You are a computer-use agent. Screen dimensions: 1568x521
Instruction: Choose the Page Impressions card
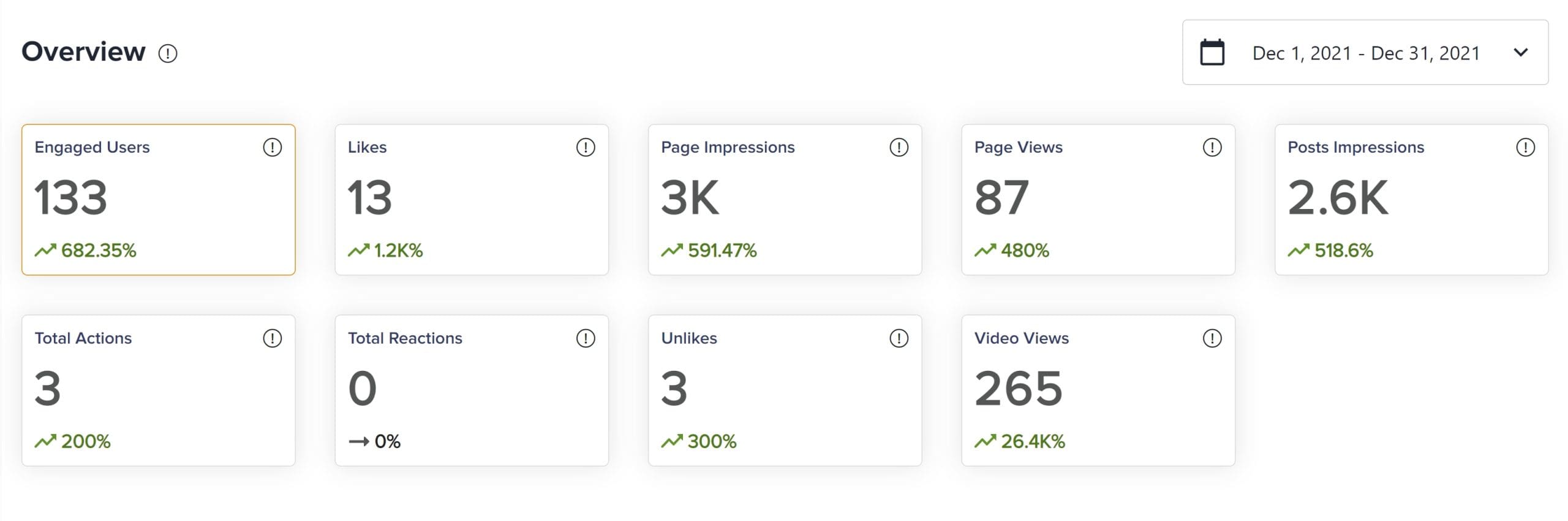tap(785, 200)
